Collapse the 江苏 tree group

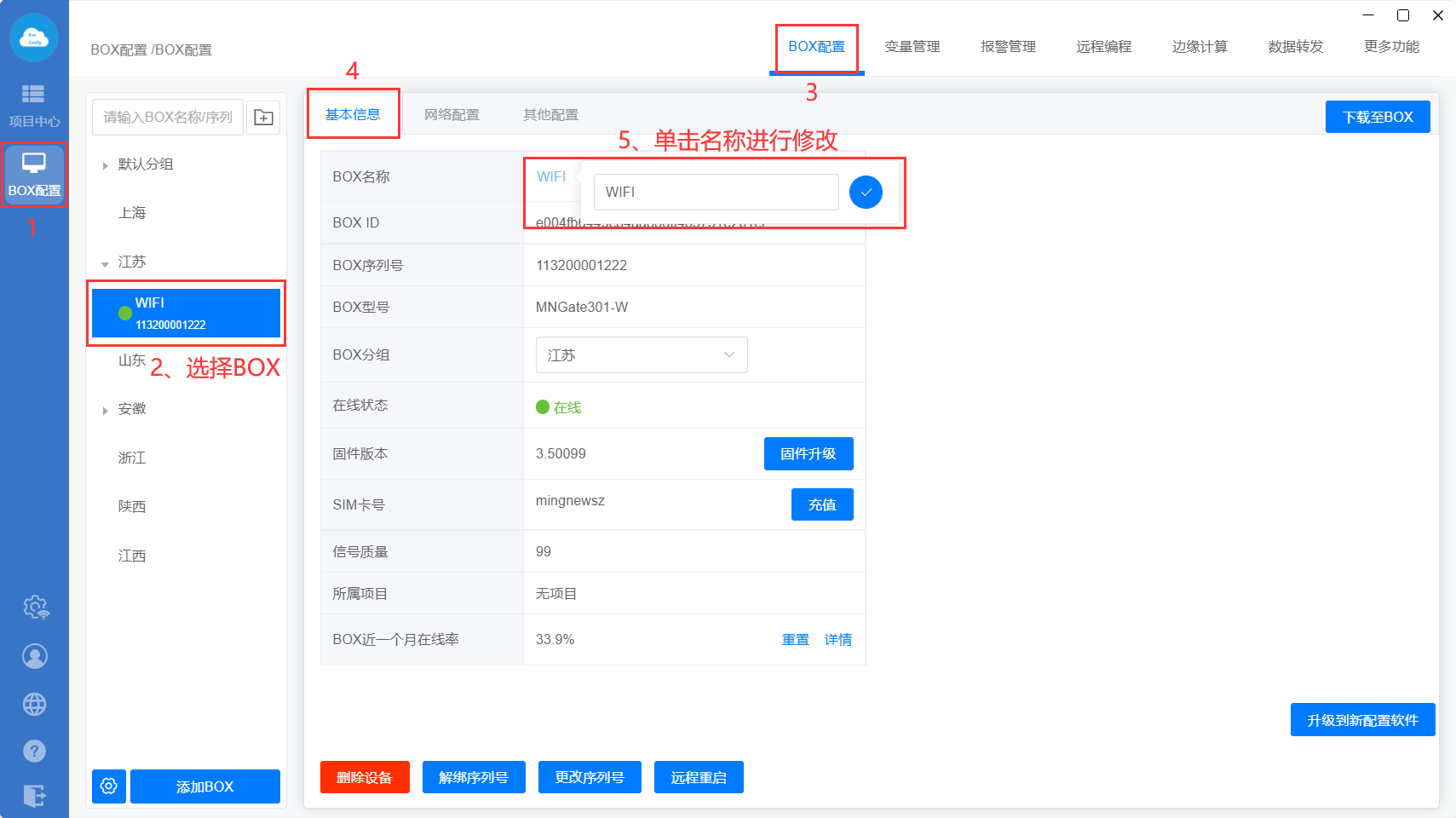pyautogui.click(x=105, y=263)
